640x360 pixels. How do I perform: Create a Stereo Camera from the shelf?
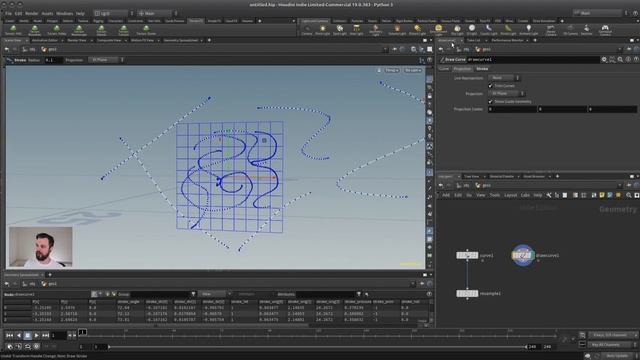click(x=551, y=30)
